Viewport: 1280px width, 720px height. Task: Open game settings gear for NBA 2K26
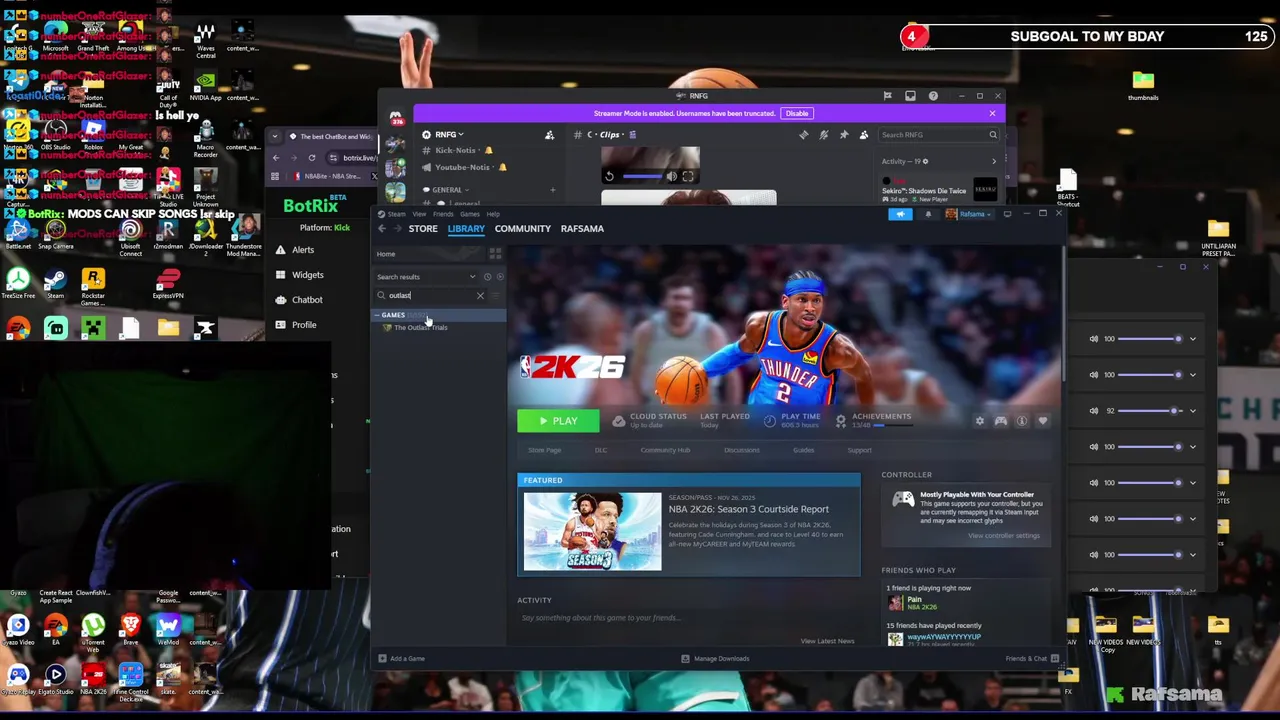980,421
